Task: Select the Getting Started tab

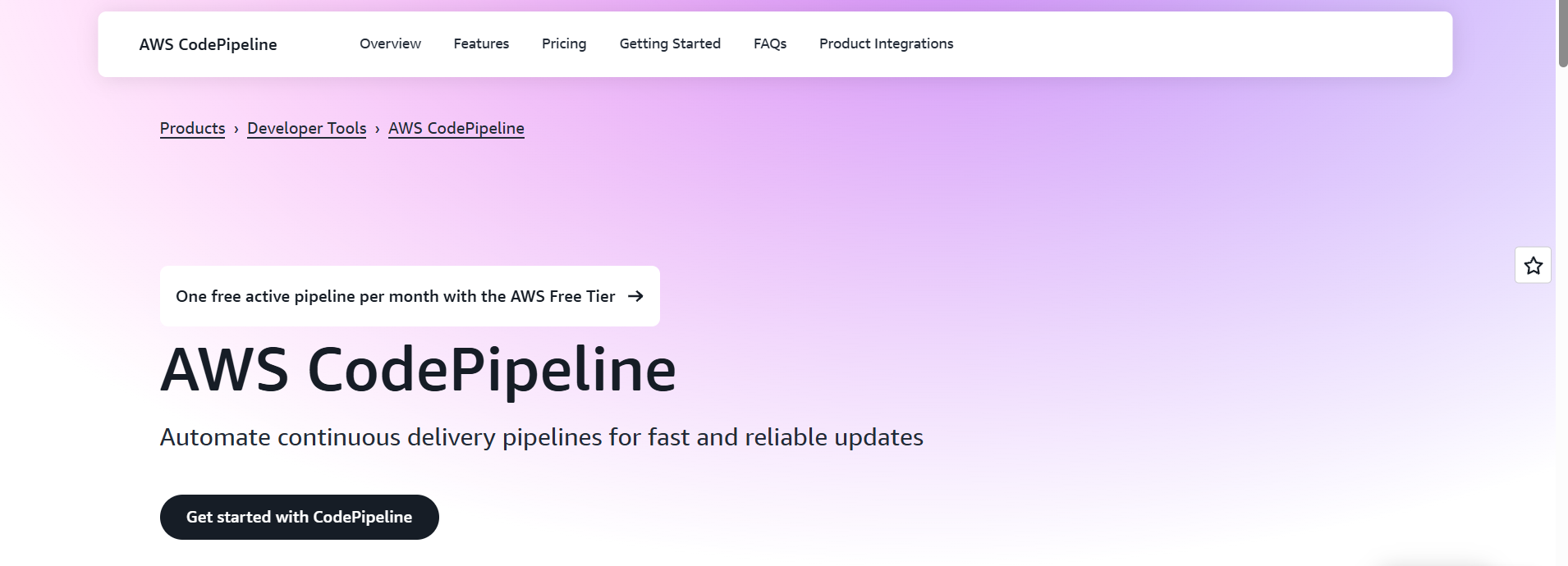Action: tap(670, 43)
